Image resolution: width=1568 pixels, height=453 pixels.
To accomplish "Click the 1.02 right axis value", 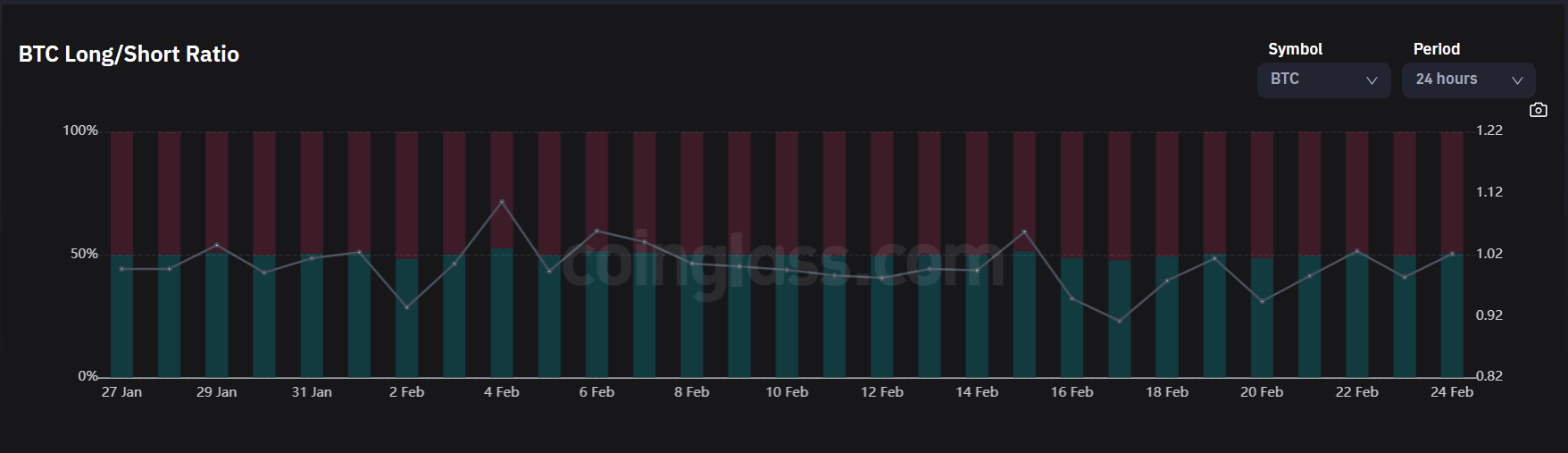I will point(1489,254).
